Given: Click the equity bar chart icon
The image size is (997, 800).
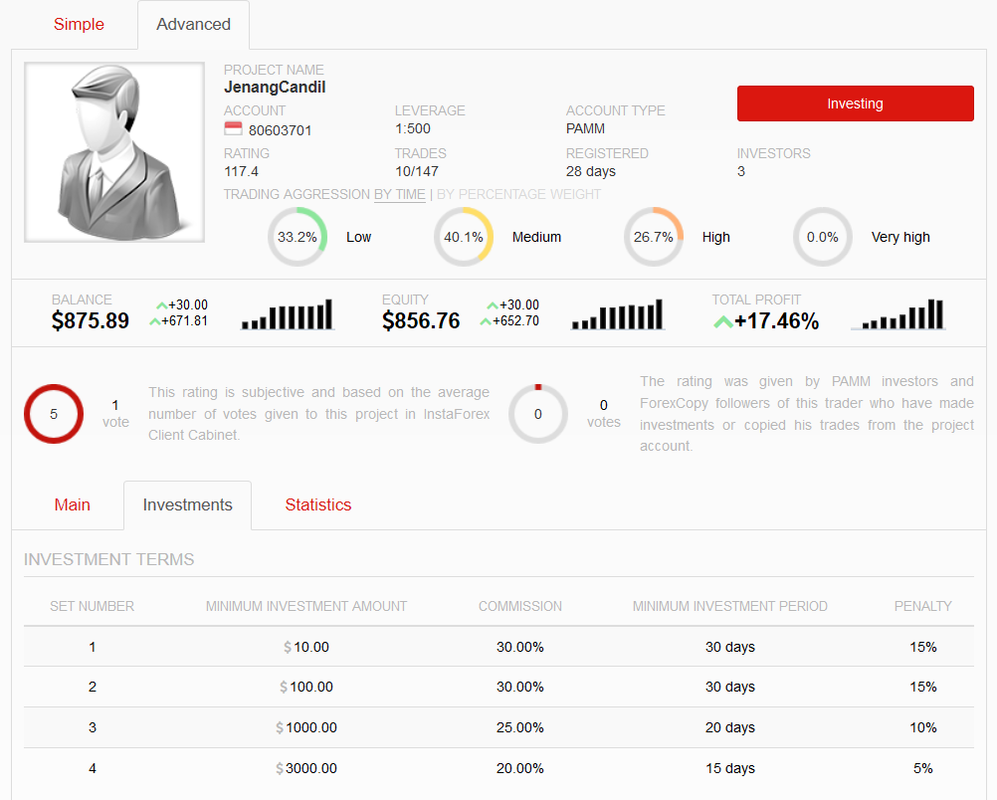Looking at the screenshot, I should (x=618, y=314).
